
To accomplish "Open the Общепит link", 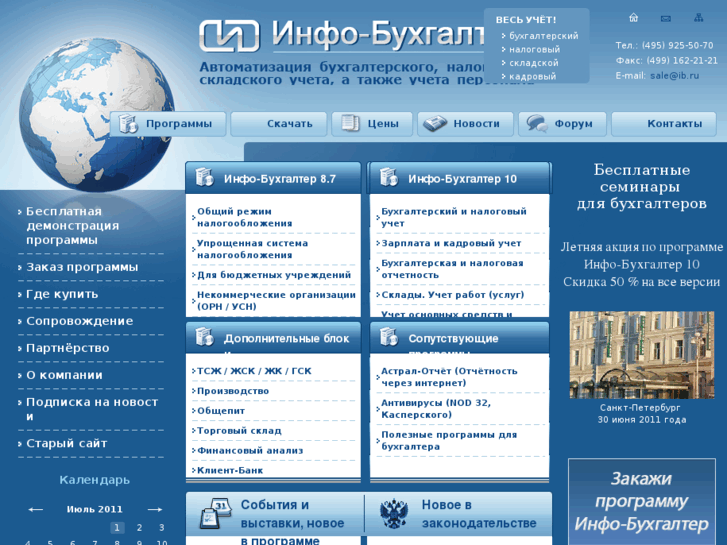I will pyautogui.click(x=221, y=411).
